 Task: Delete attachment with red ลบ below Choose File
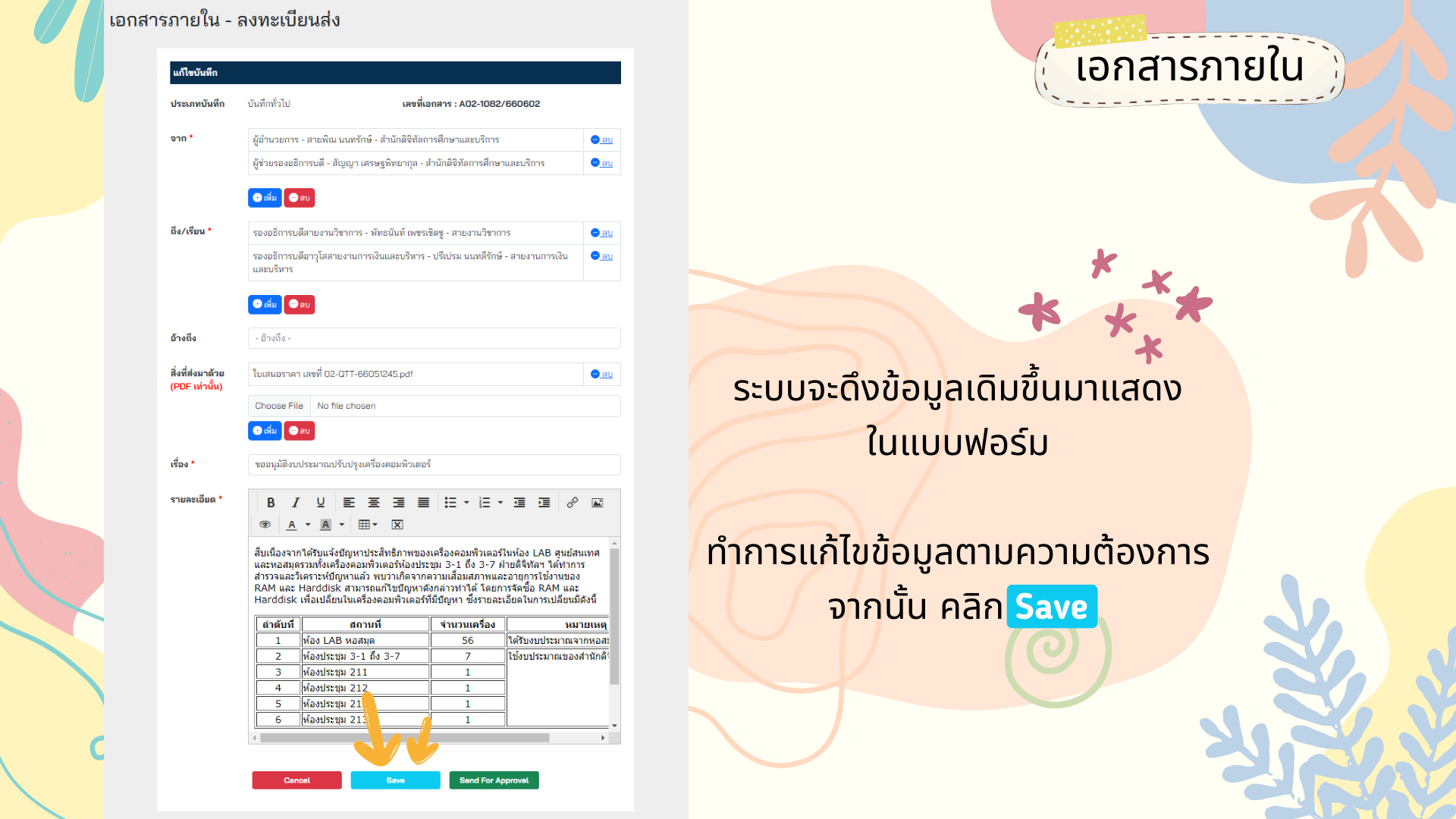[300, 431]
